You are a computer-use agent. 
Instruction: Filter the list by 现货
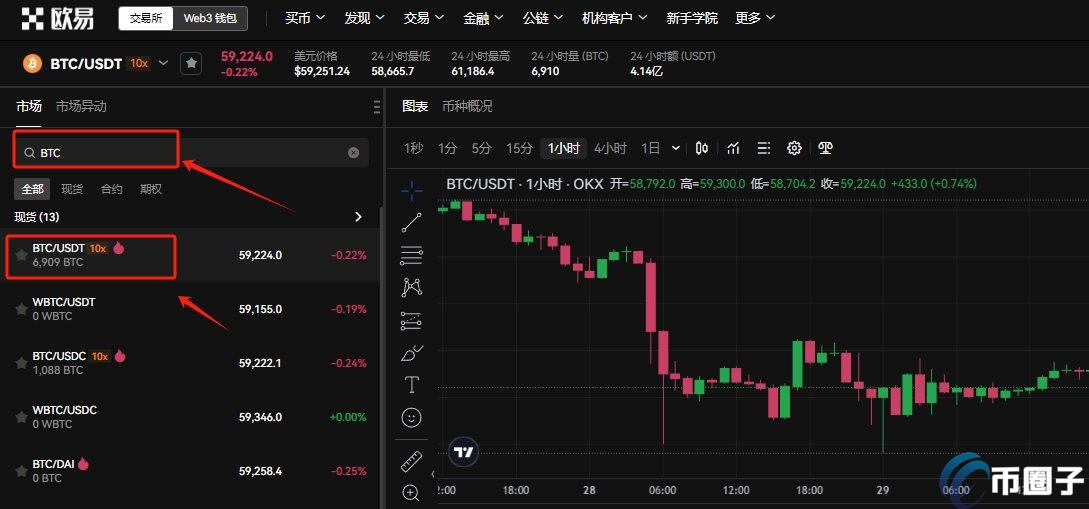click(72, 189)
